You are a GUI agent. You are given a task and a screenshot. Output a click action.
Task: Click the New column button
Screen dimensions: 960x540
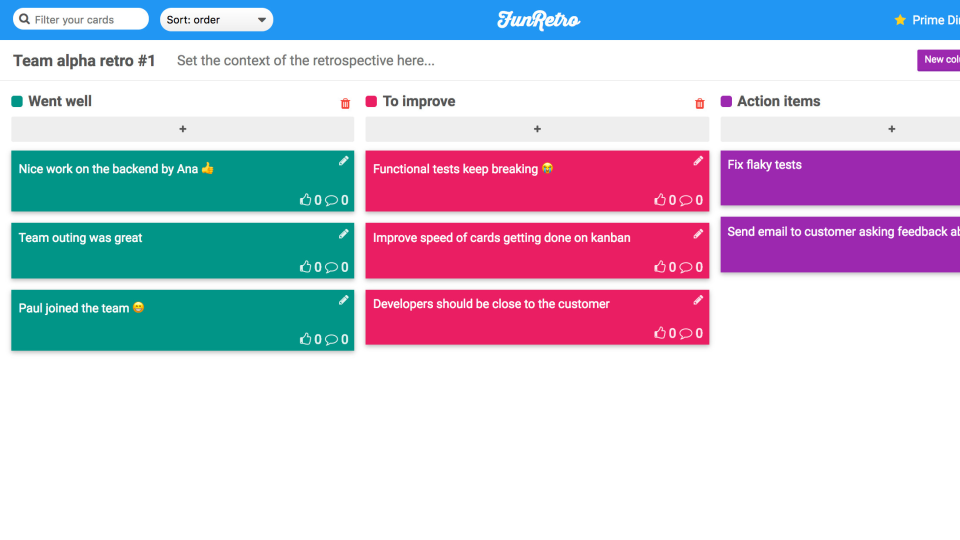[x=939, y=60]
